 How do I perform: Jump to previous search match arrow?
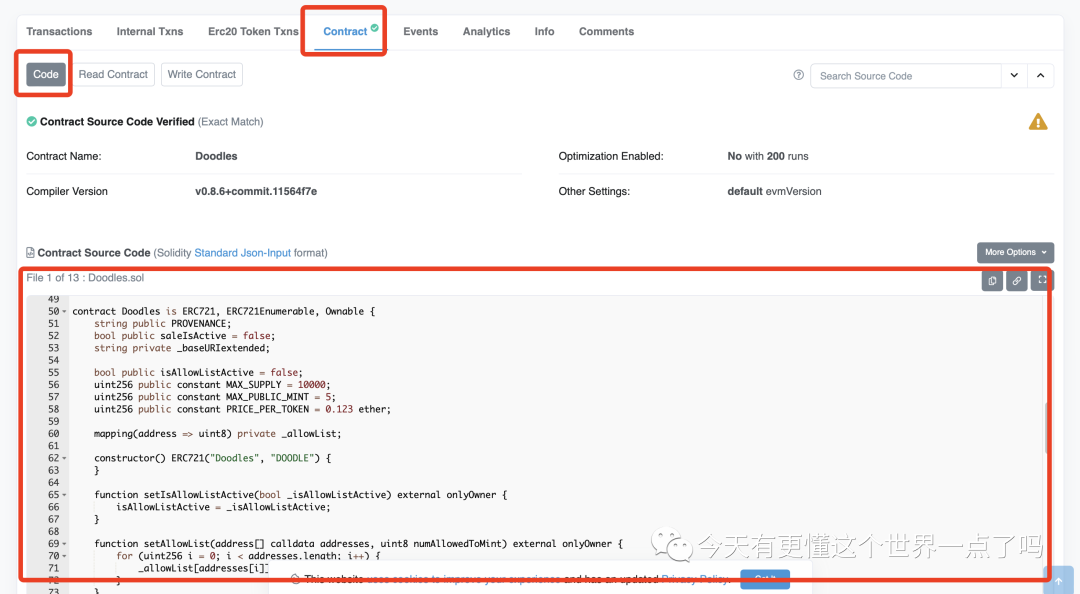point(1041,76)
